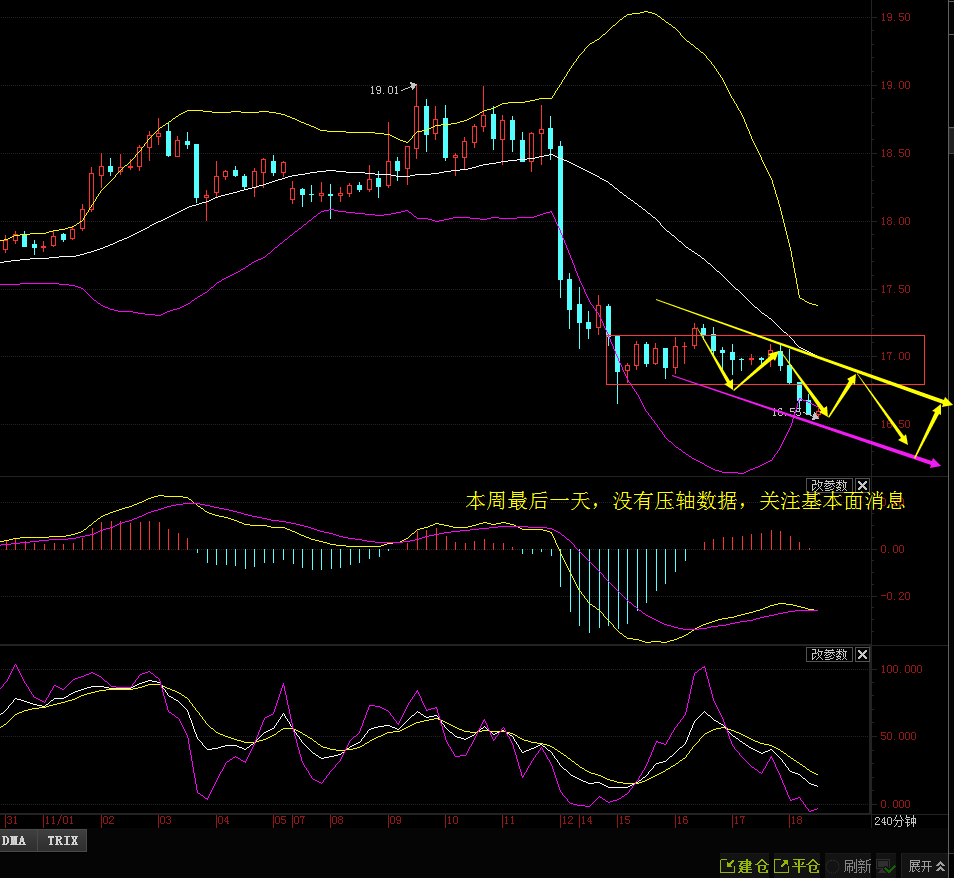
Task: Click the 18.00 price axis label
Action: 896,221
